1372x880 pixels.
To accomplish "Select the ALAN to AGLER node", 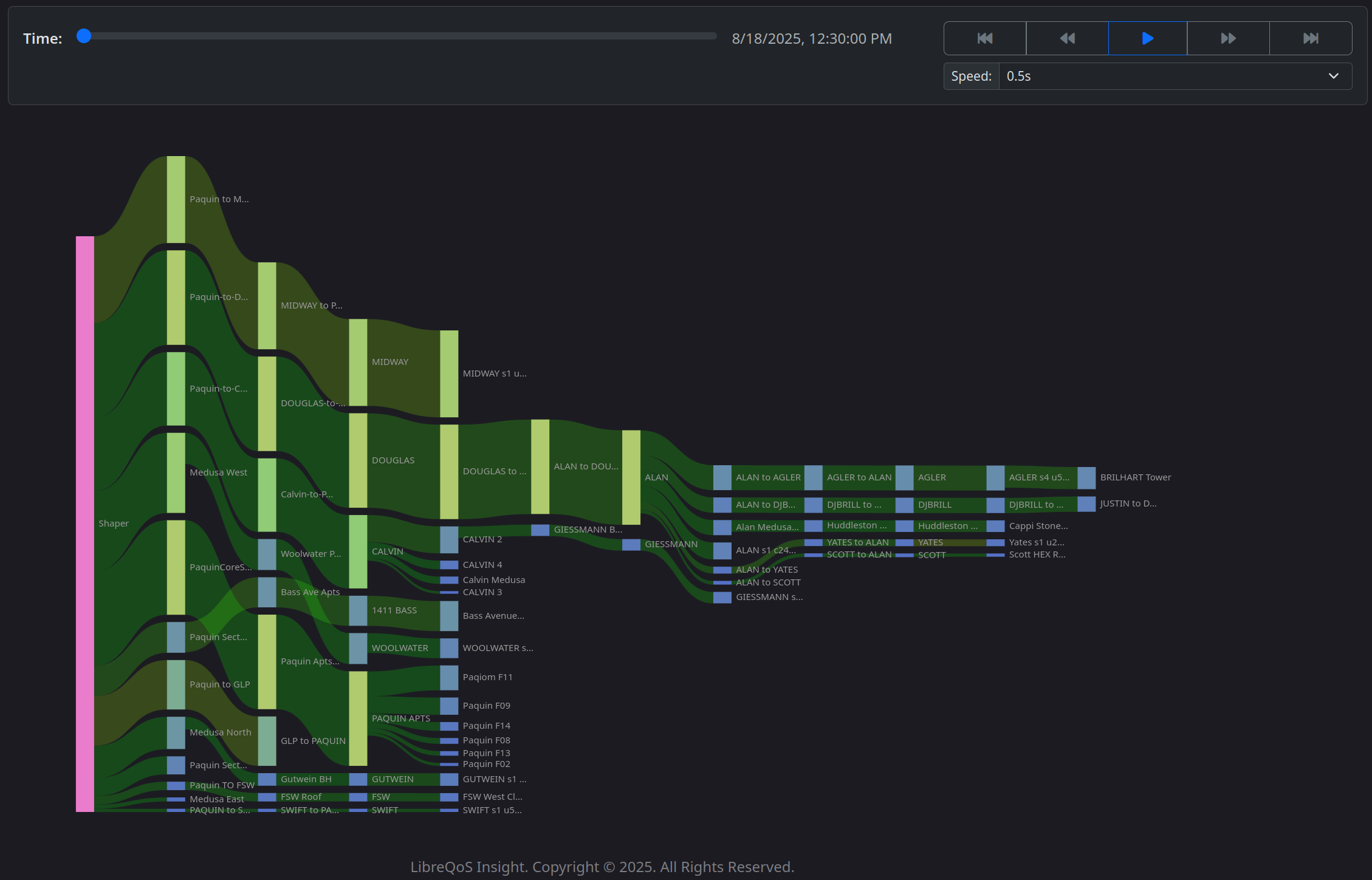I will 722,477.
